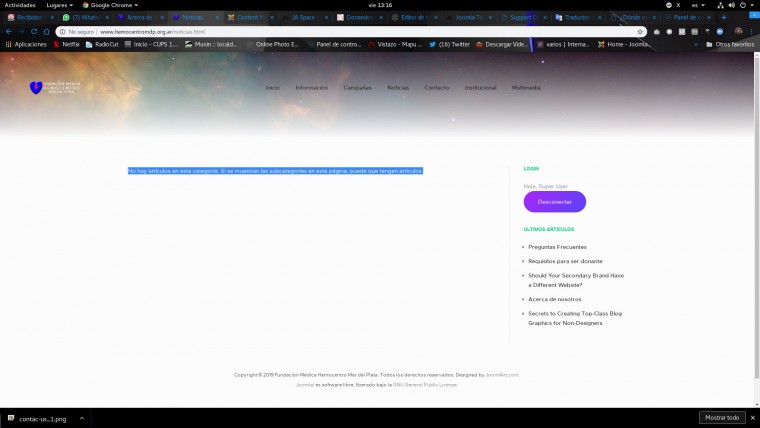The height and width of the screenshot is (428, 760).
Task: Open the Home - Joomla bookmark
Action: point(623,44)
